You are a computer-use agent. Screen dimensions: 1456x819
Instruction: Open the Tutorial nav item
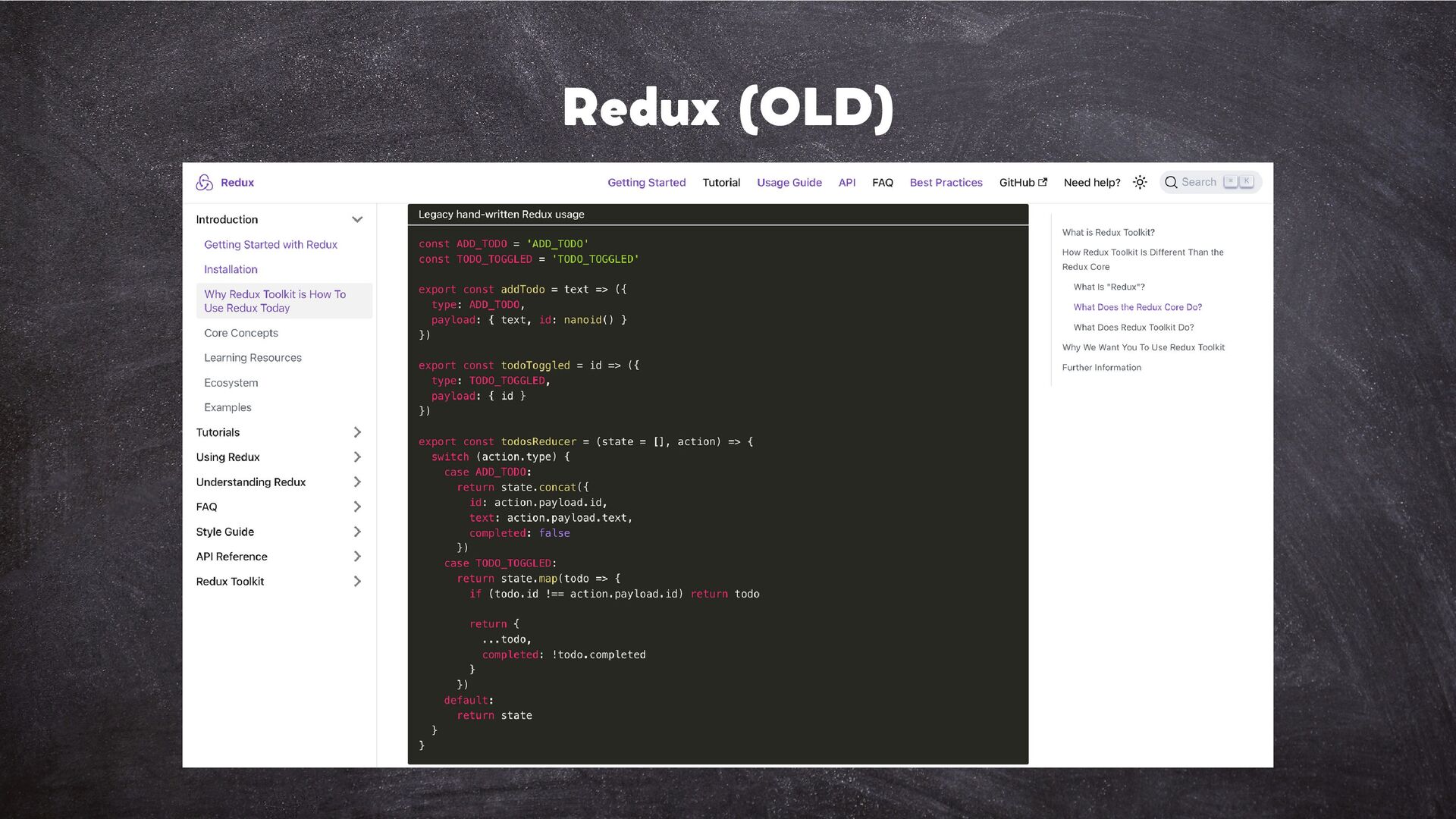point(721,183)
